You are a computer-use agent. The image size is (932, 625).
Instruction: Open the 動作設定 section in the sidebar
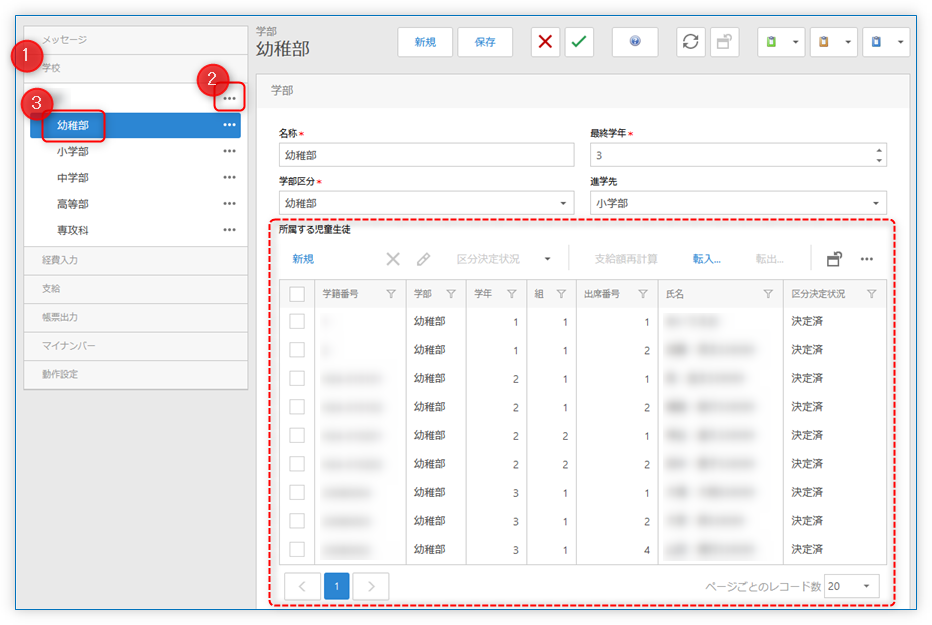pos(136,374)
